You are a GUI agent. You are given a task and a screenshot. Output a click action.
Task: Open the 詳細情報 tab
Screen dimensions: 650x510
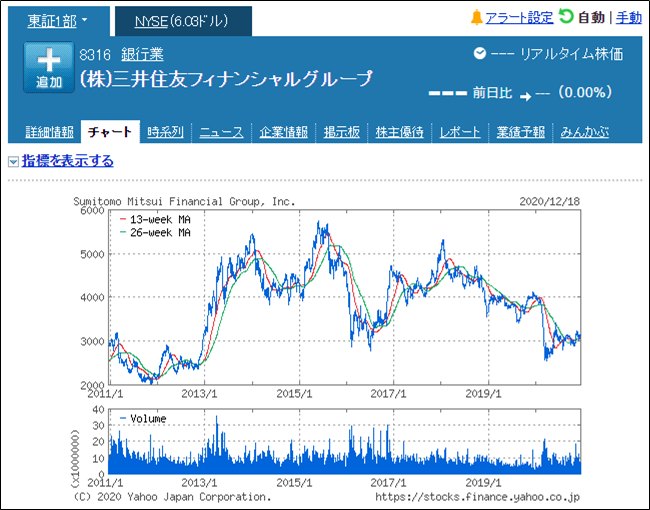[x=49, y=132]
